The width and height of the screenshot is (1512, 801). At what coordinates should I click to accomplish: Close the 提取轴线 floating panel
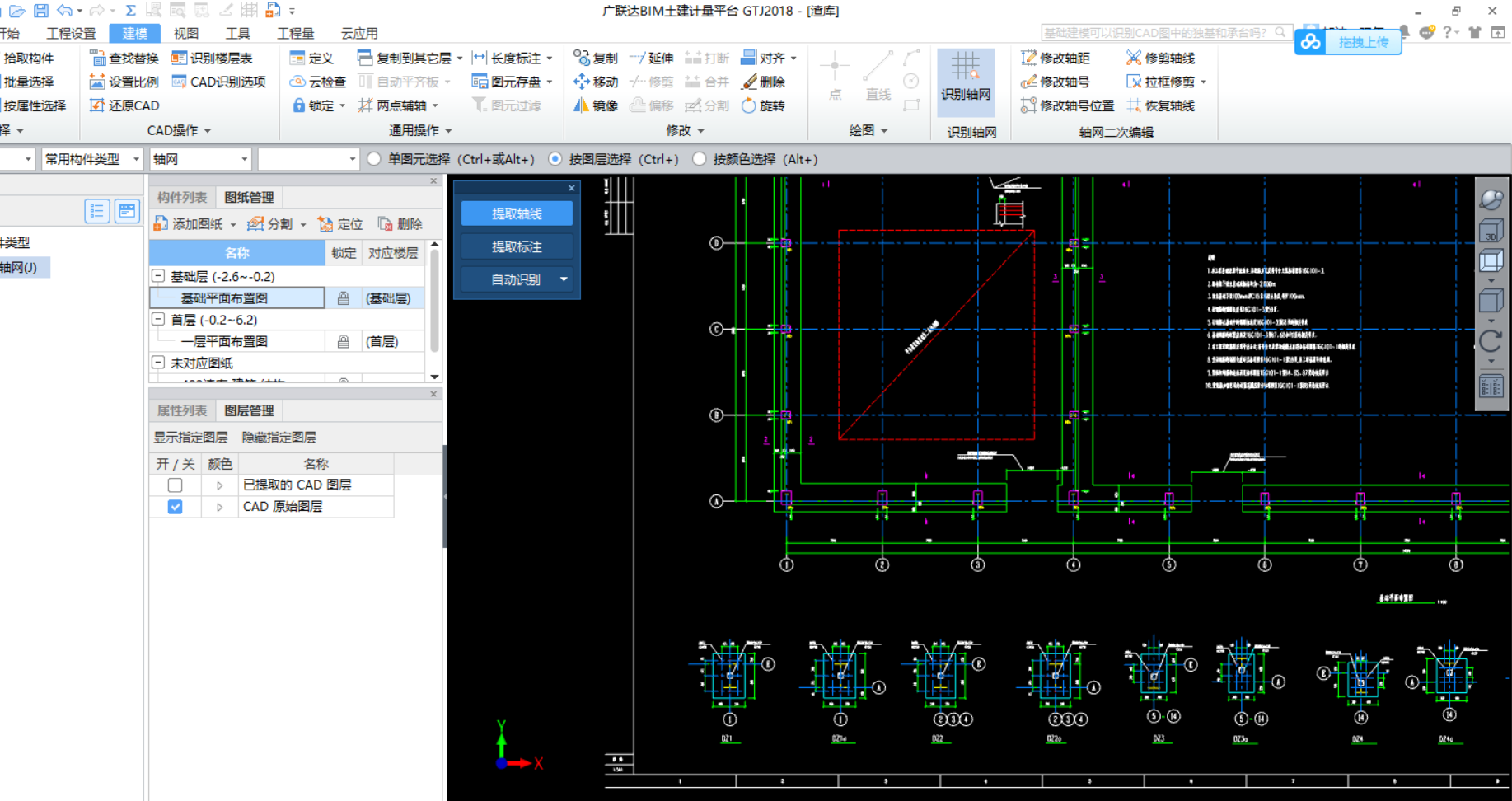click(571, 188)
